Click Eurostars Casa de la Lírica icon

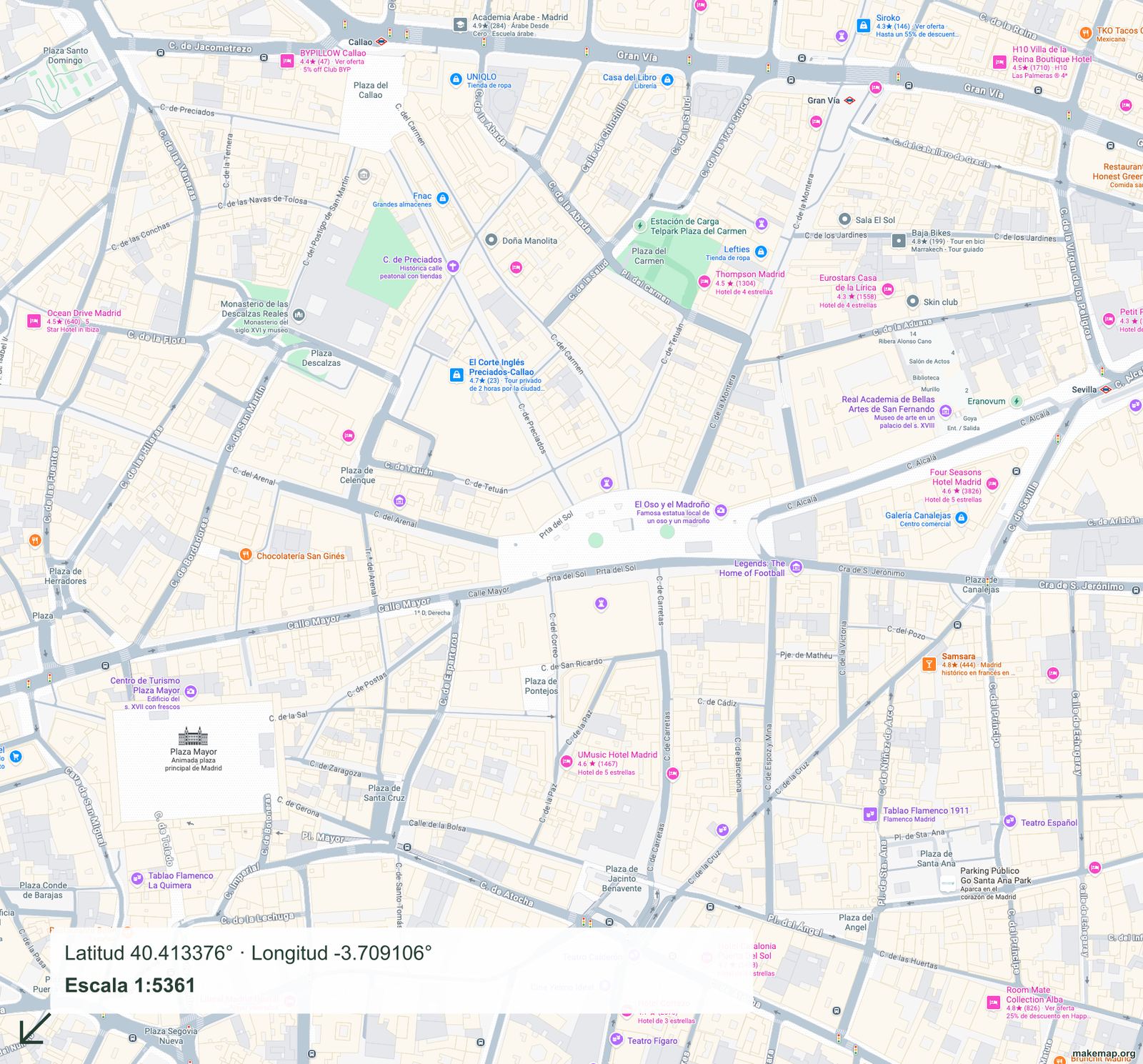888,289
